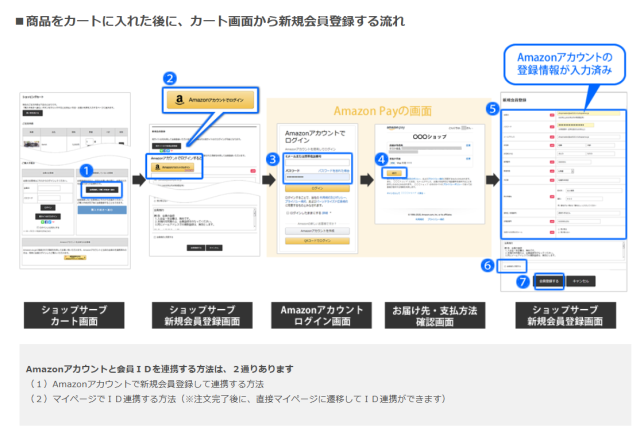Click the change link beside the delivery address on the Amazon Pay screen
The width and height of the screenshot is (640, 432).
[468, 145]
